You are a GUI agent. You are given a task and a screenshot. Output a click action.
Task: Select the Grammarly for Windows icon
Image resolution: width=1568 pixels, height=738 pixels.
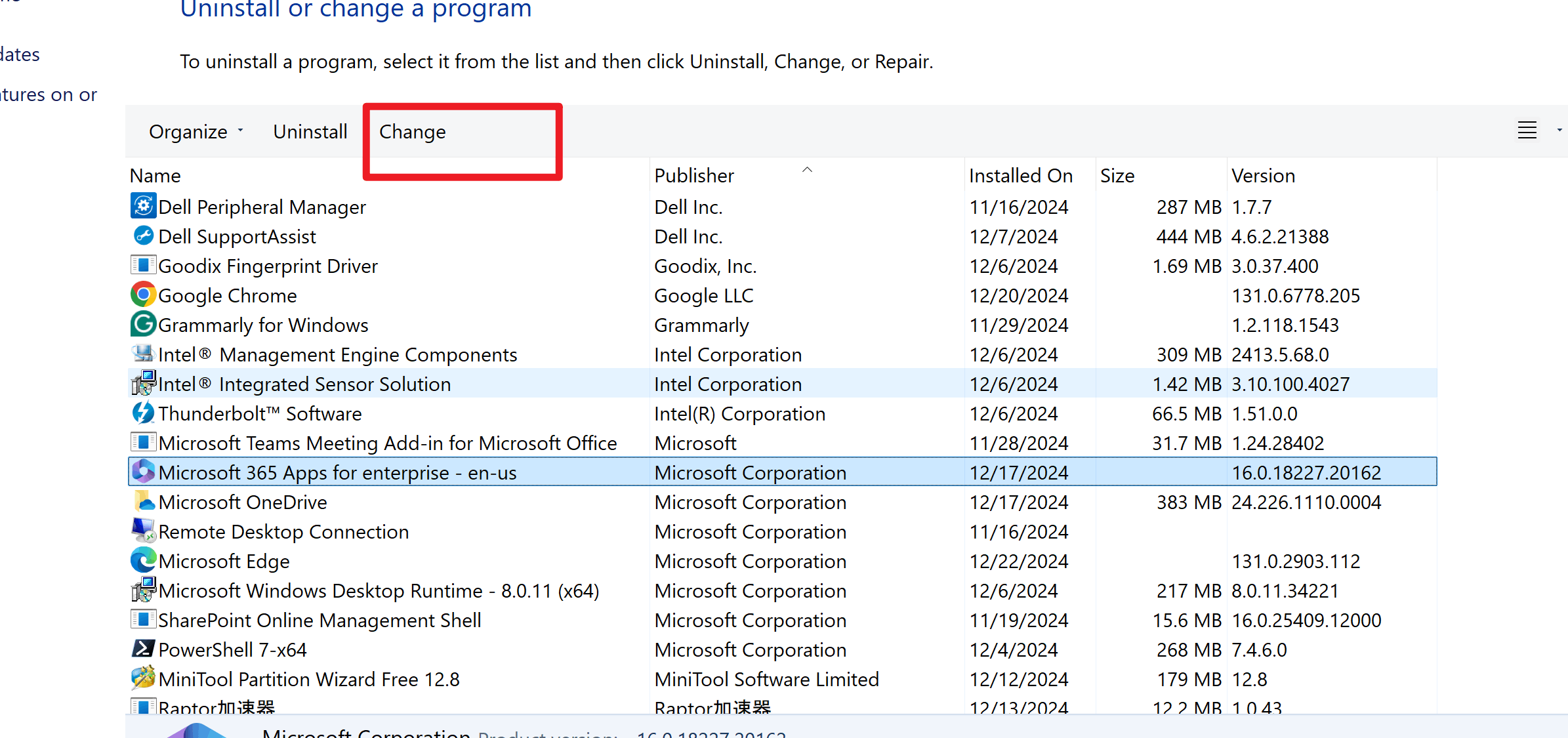click(x=143, y=325)
